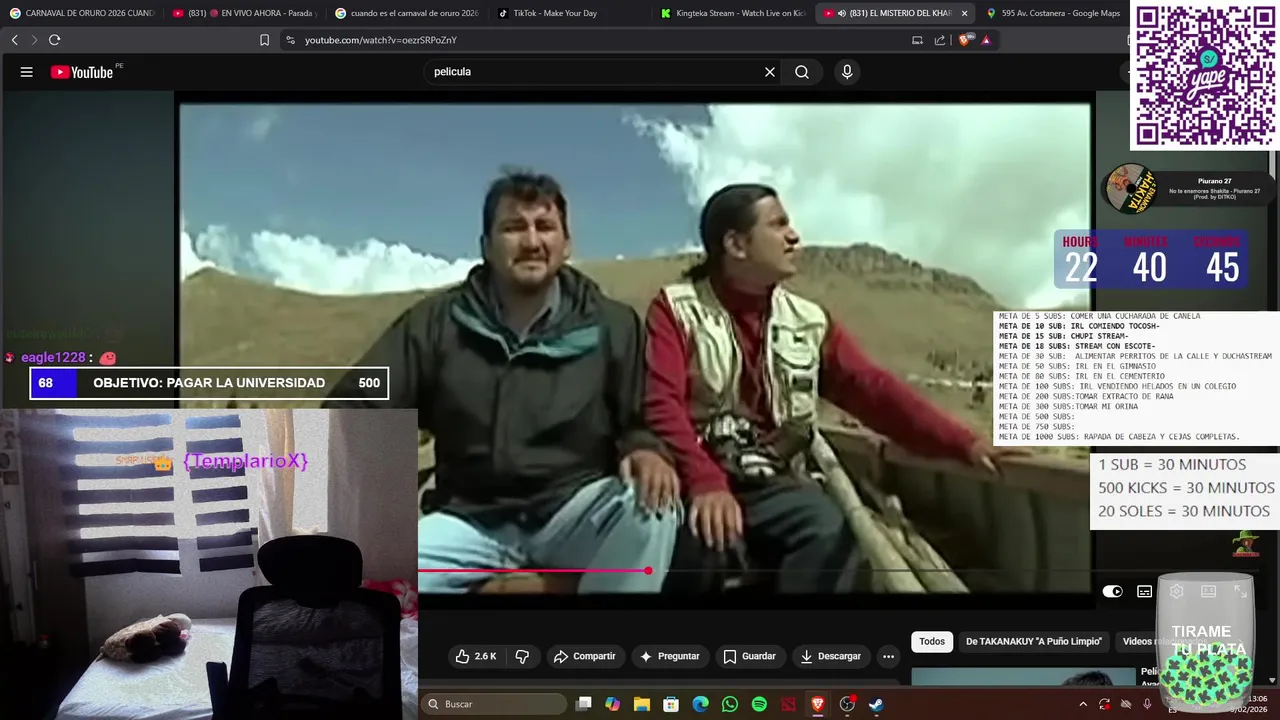The image size is (1280, 720).
Task: Open Microsoft Edge from the taskbar
Action: pos(701,704)
